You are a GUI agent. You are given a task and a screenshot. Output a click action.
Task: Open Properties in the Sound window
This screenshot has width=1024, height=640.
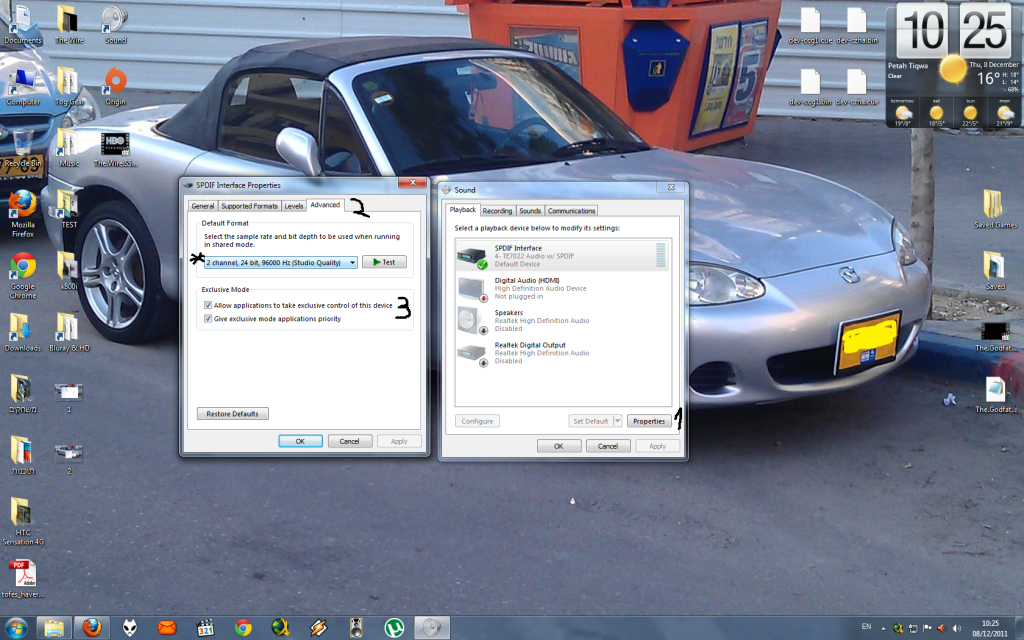pyautogui.click(x=649, y=421)
